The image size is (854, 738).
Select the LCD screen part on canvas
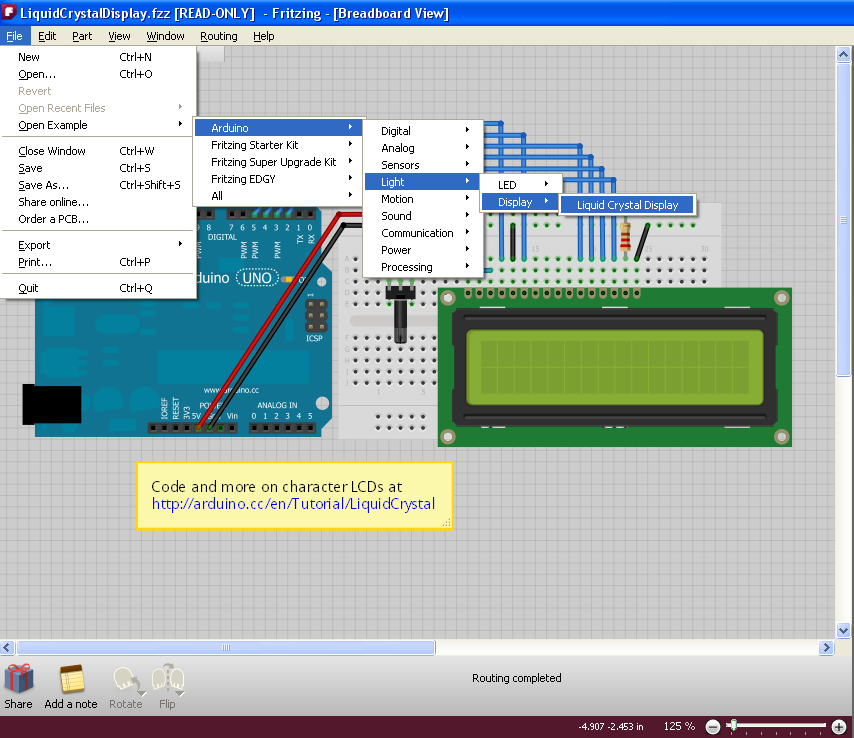[x=614, y=367]
